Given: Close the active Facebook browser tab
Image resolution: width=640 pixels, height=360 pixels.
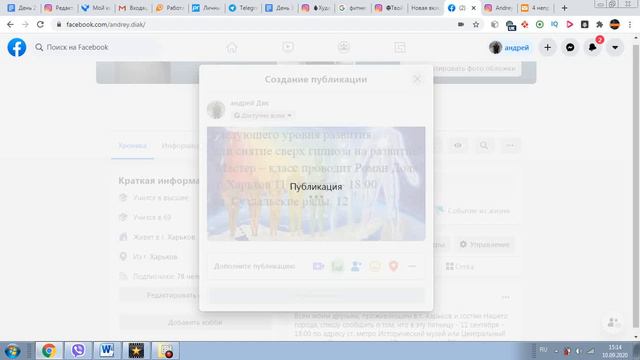Looking at the screenshot, I should (474, 8).
